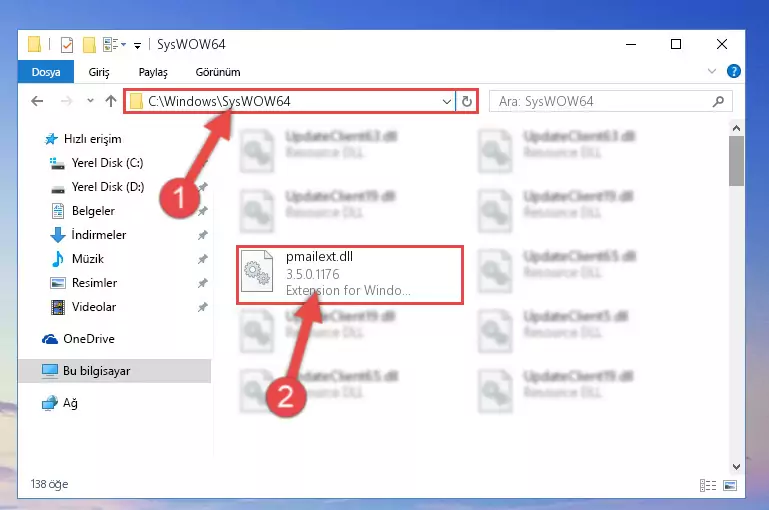Switch to details view in status bar
Viewport: 769px width, 510px height.
pyautogui.click(x=708, y=485)
